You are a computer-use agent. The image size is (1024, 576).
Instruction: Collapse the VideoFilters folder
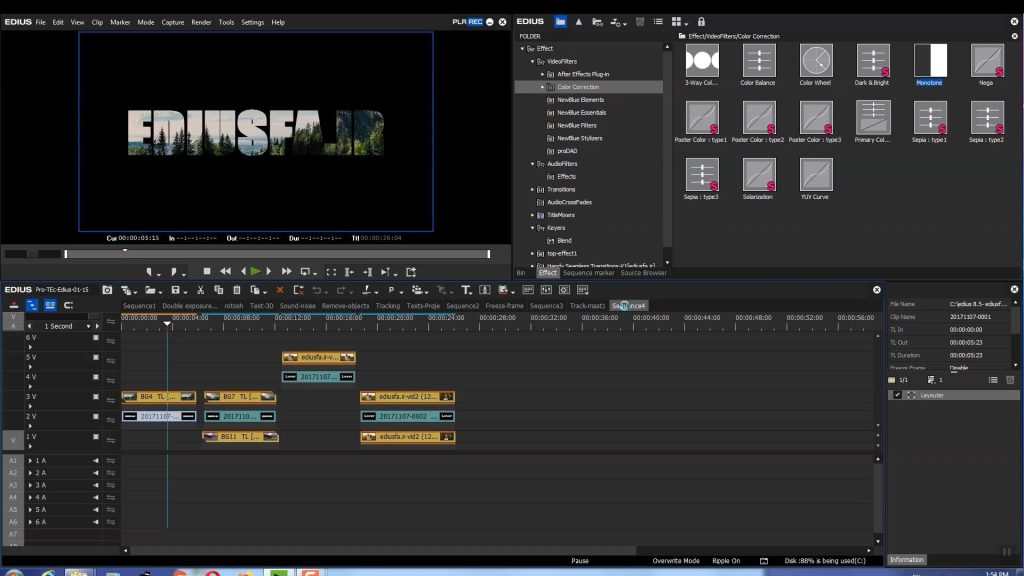click(x=532, y=61)
